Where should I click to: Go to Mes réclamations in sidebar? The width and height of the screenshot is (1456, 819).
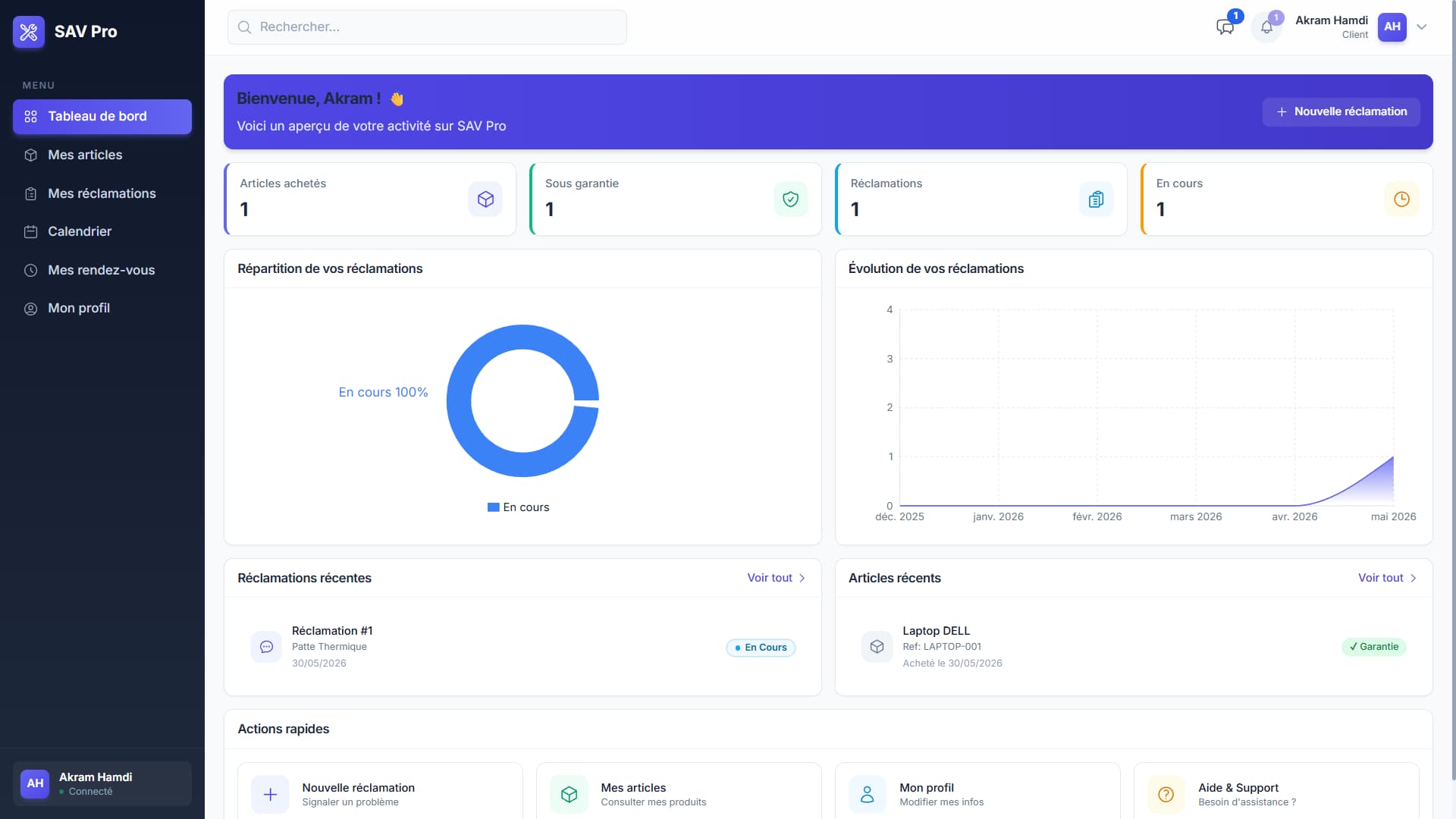pos(102,193)
